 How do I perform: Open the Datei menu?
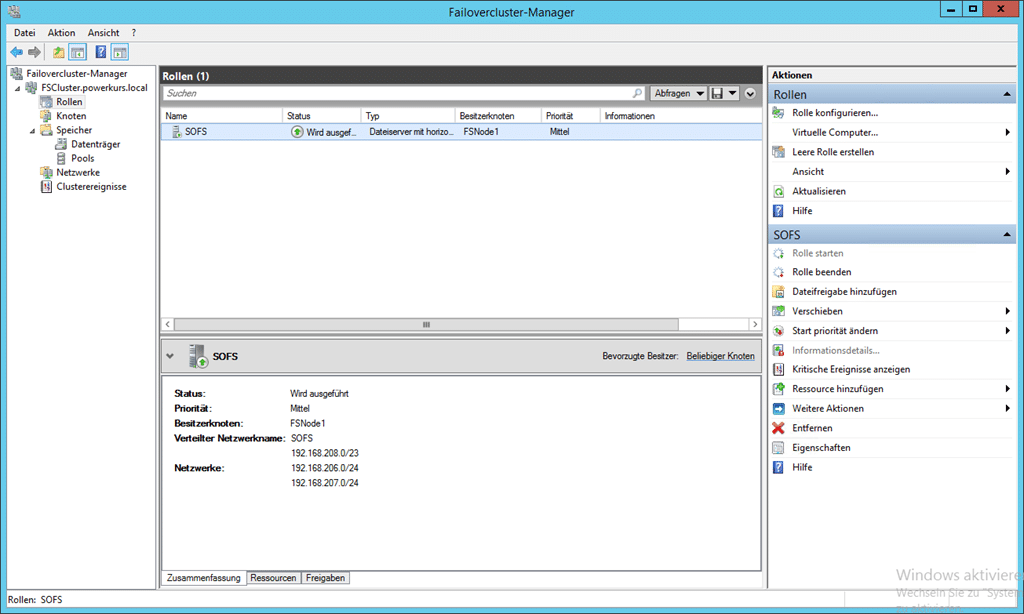(x=25, y=33)
